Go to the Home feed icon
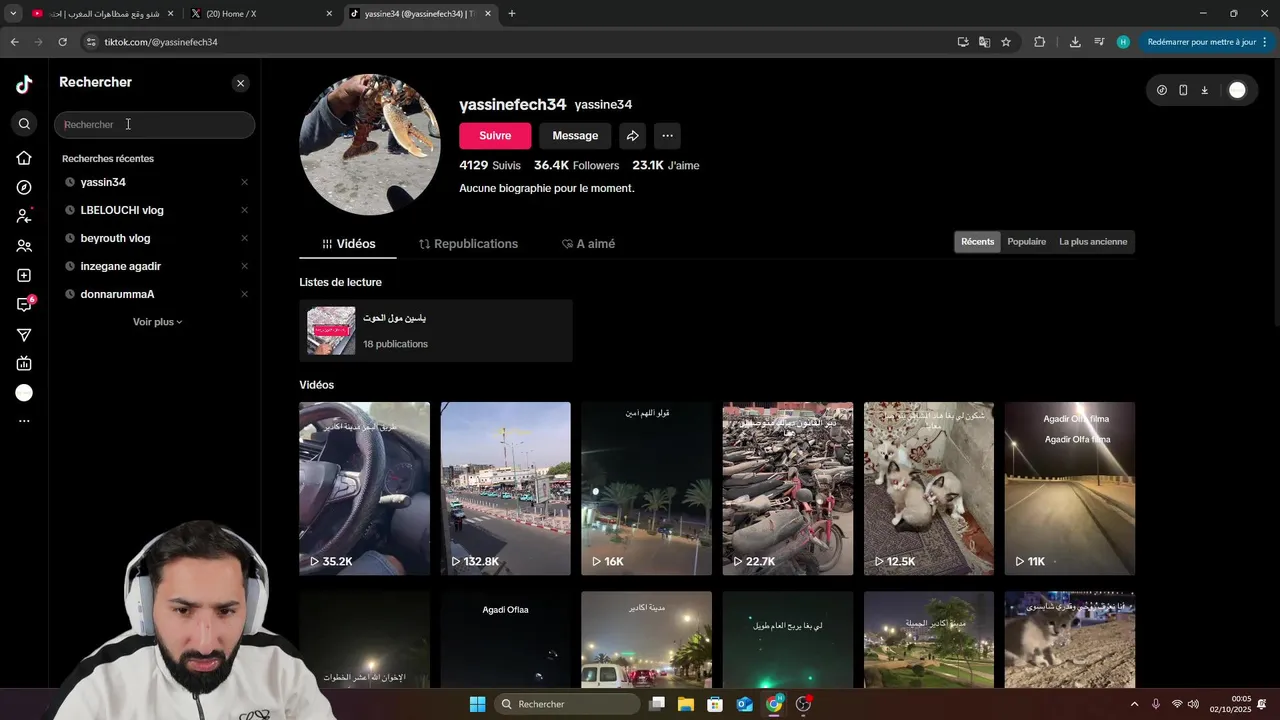Image resolution: width=1280 pixels, height=720 pixels. coord(24,158)
